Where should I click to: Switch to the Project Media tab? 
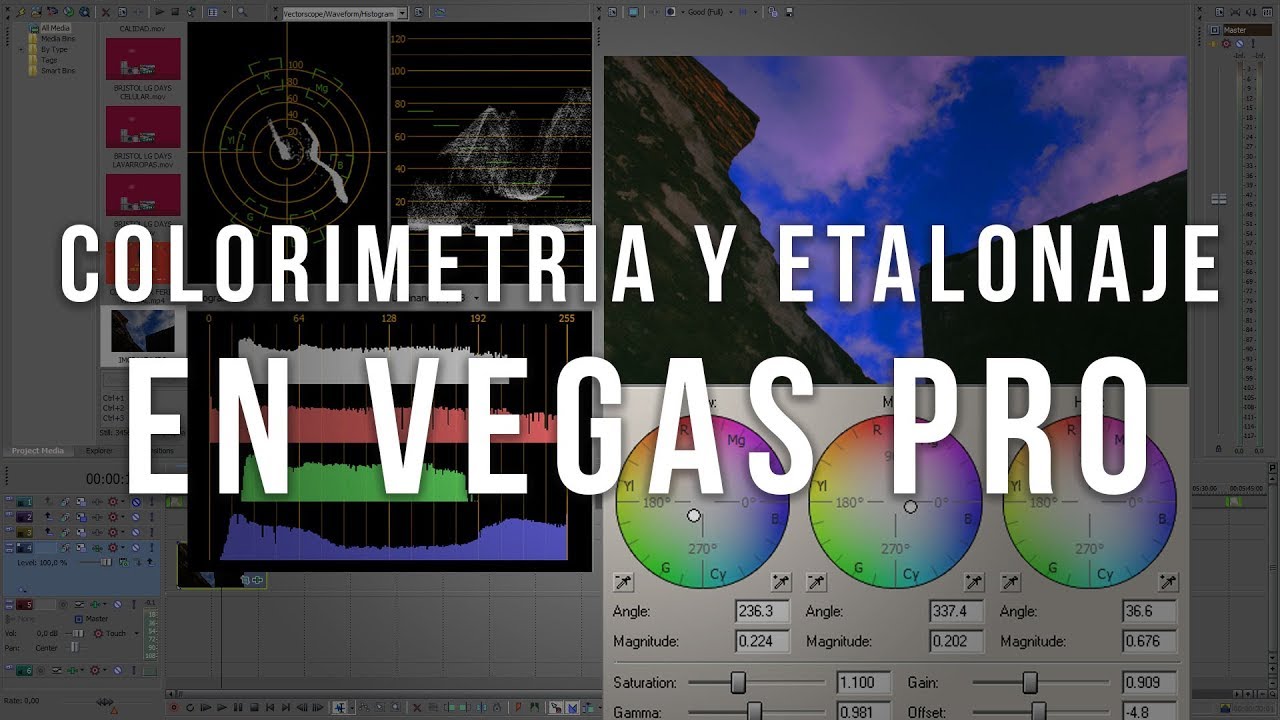[x=38, y=451]
